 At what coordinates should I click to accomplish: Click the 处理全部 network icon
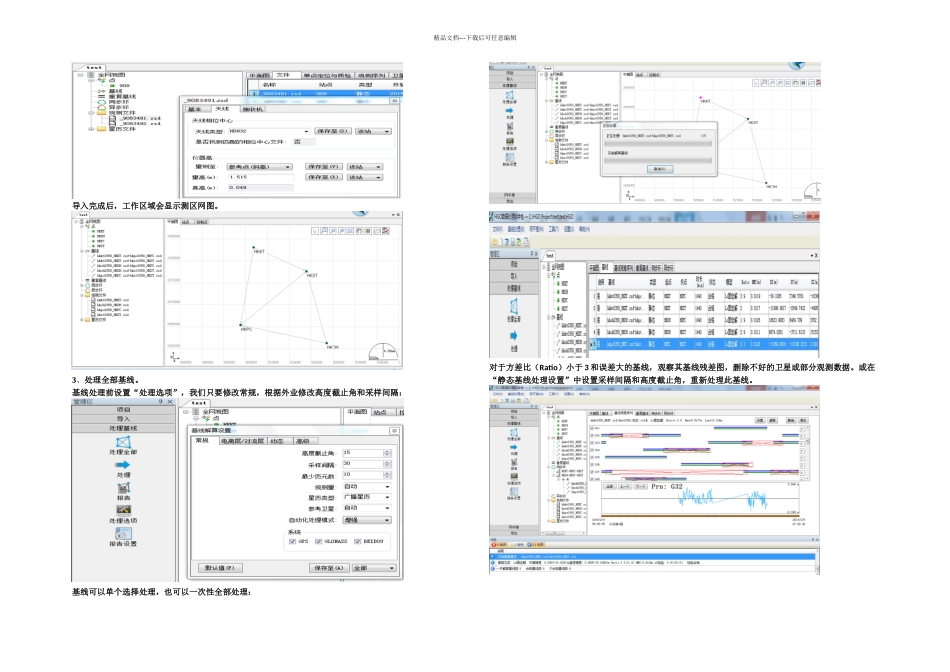point(123,442)
